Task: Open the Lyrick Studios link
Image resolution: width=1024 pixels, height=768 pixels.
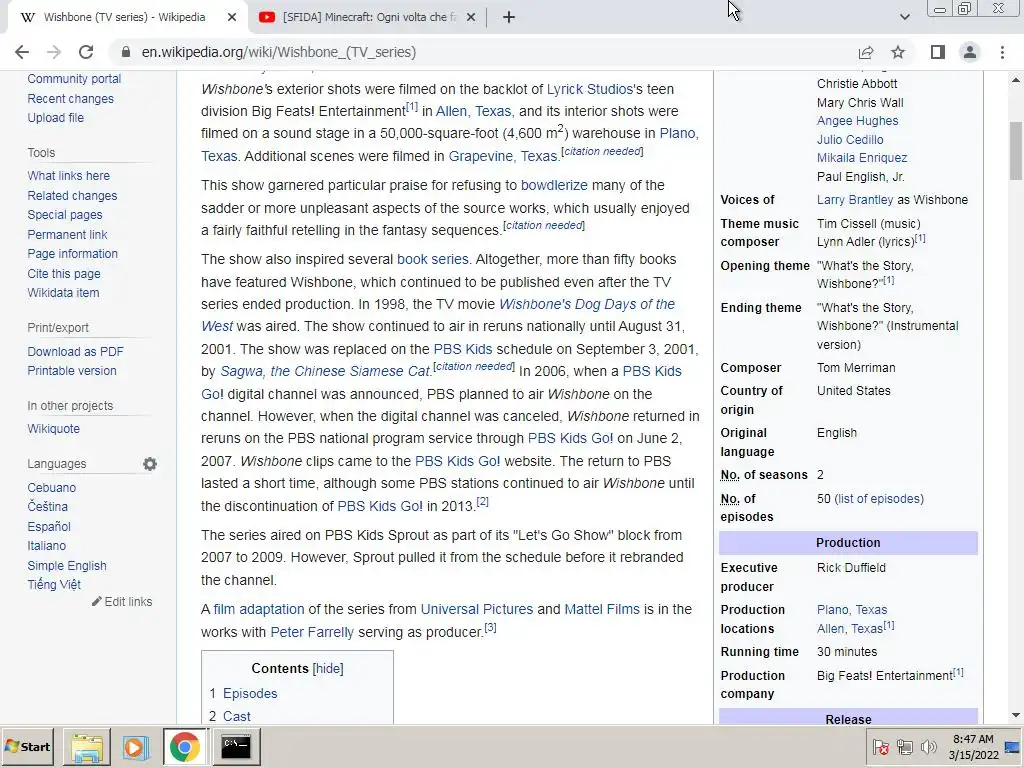Action: (590, 89)
